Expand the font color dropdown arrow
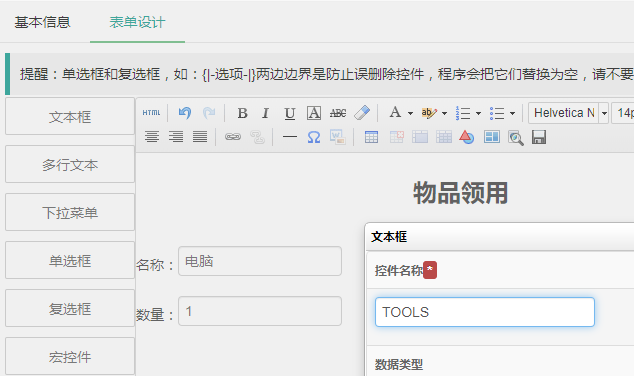634x376 pixels. [410, 113]
